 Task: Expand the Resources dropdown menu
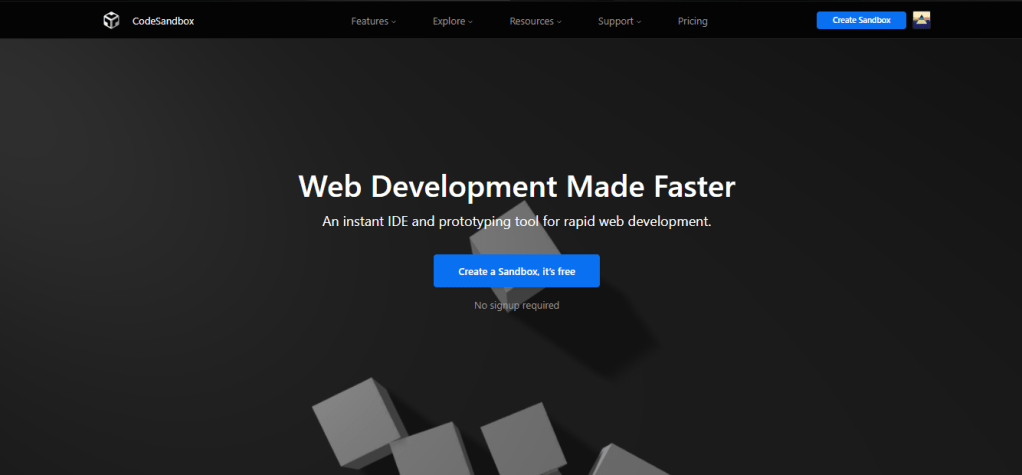(530, 21)
